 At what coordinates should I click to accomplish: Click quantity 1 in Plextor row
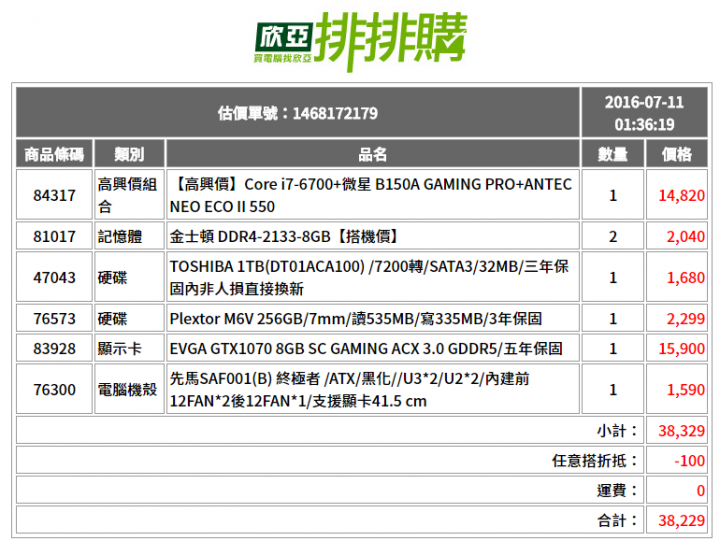pyautogui.click(x=613, y=319)
